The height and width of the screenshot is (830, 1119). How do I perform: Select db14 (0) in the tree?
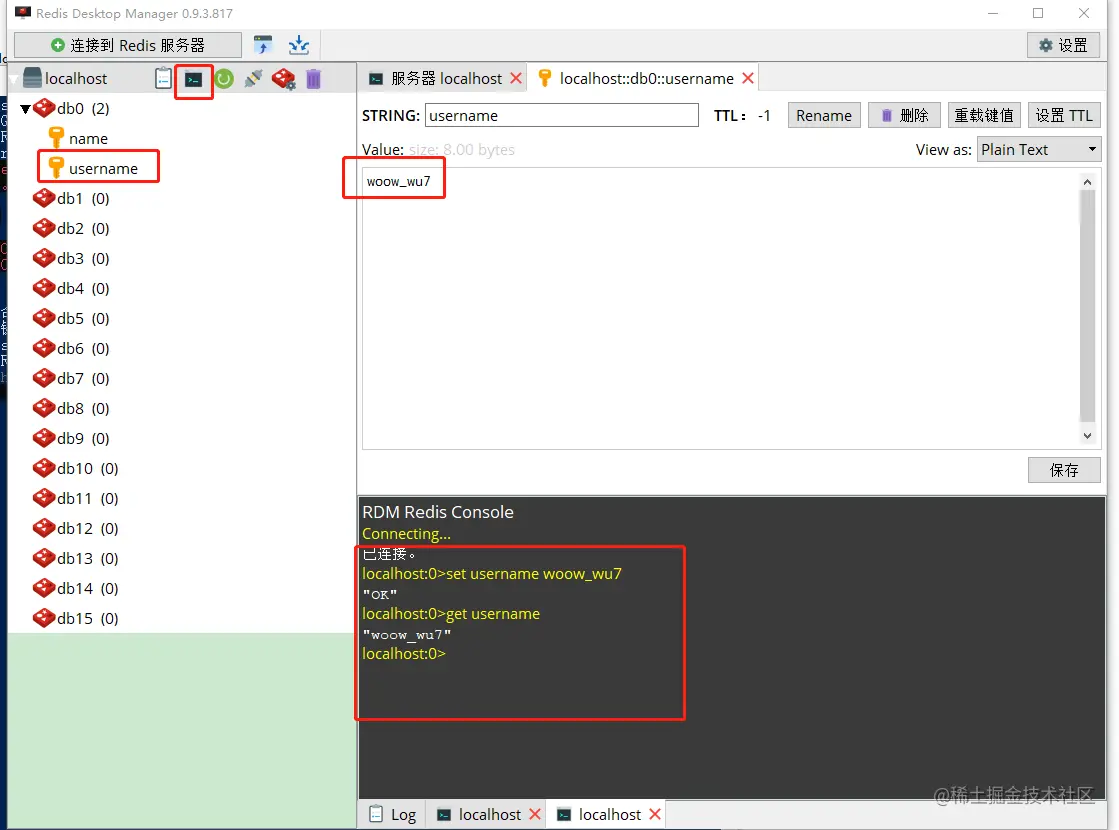[87, 588]
